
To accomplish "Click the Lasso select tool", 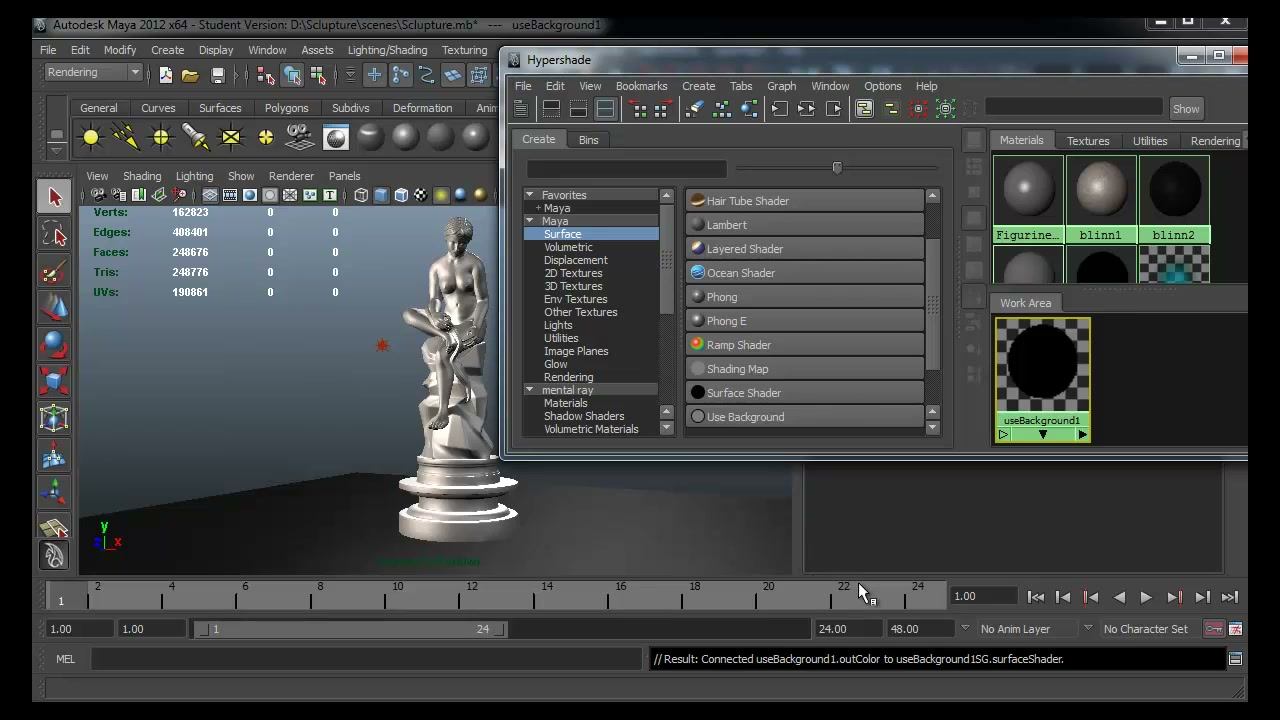I will point(54,234).
